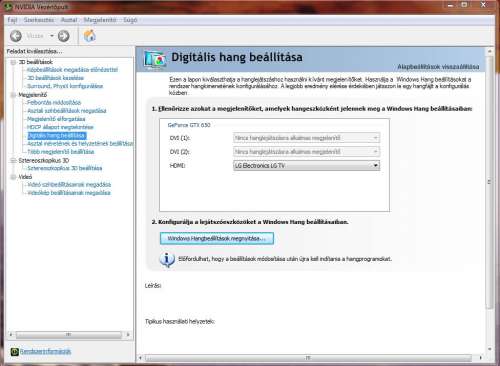
Task: Select HDCP állapot megtekintése tree item
Action: 60,127
